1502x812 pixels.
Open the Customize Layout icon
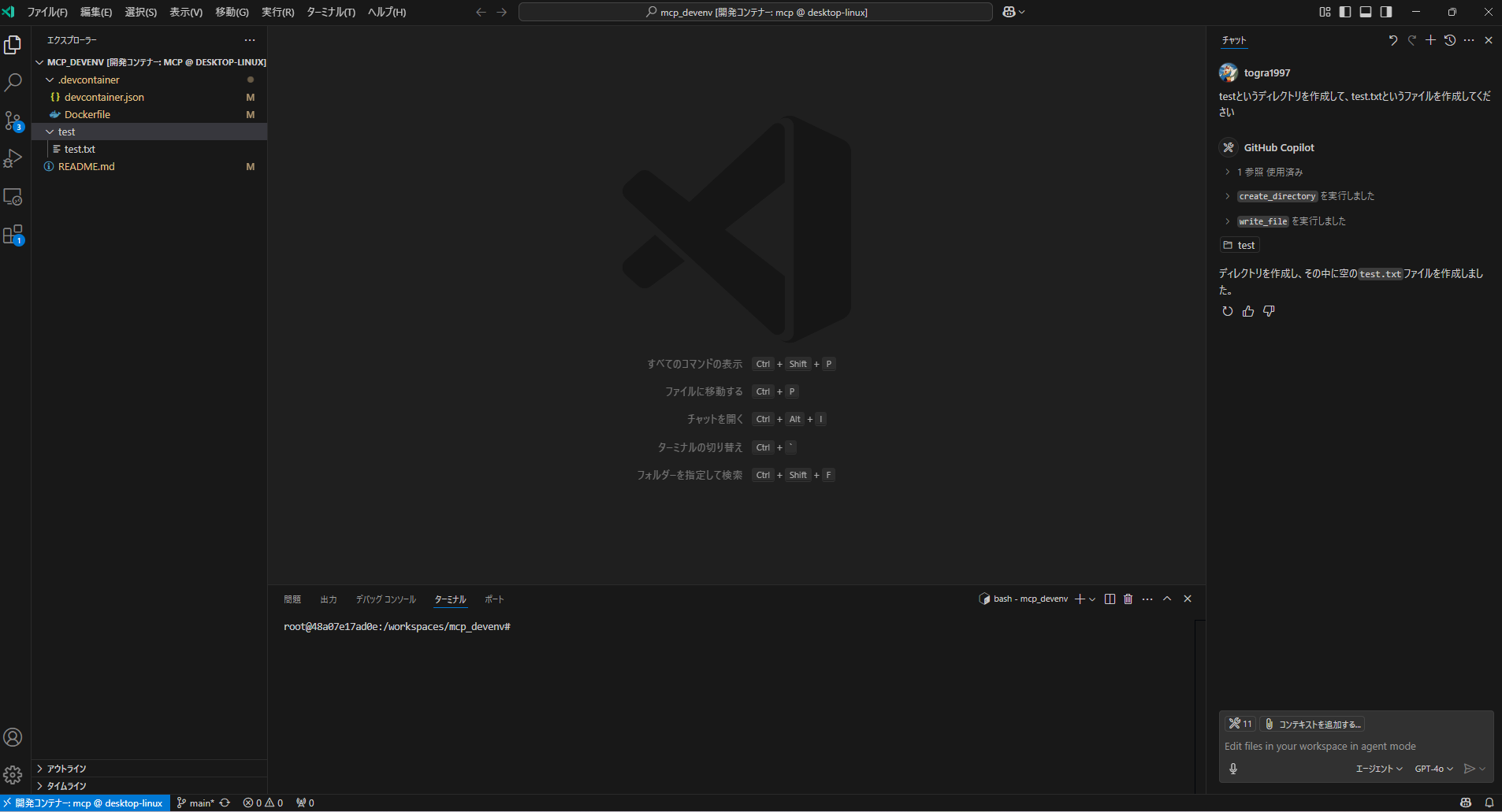pyautogui.click(x=1325, y=12)
